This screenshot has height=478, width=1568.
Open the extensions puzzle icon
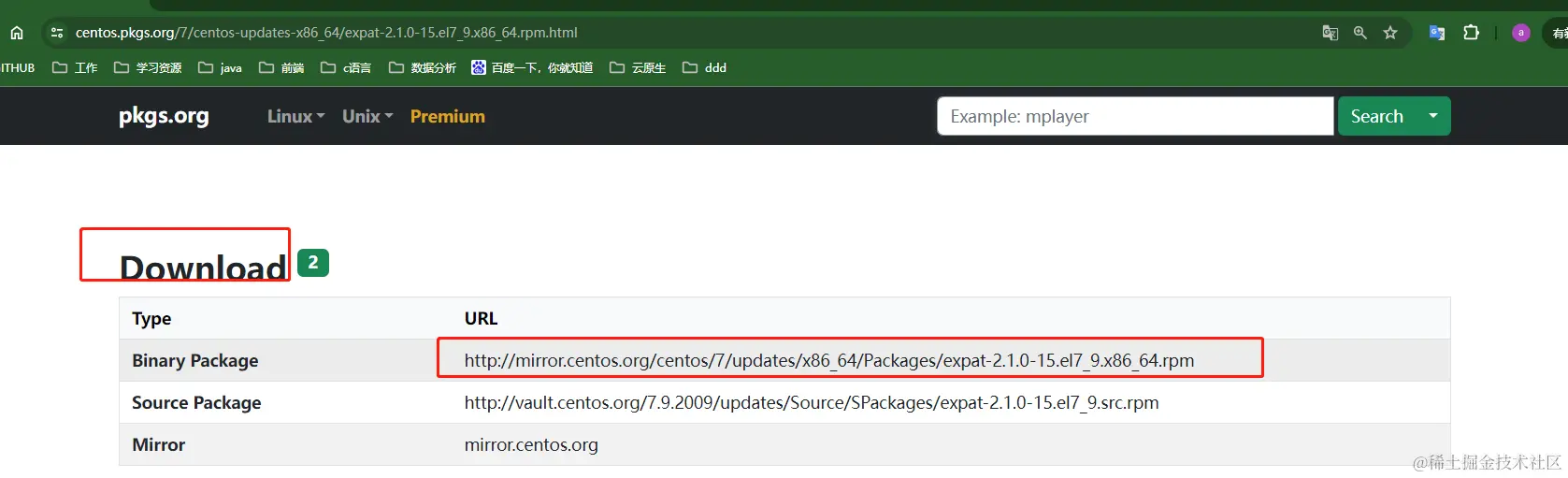click(1471, 33)
